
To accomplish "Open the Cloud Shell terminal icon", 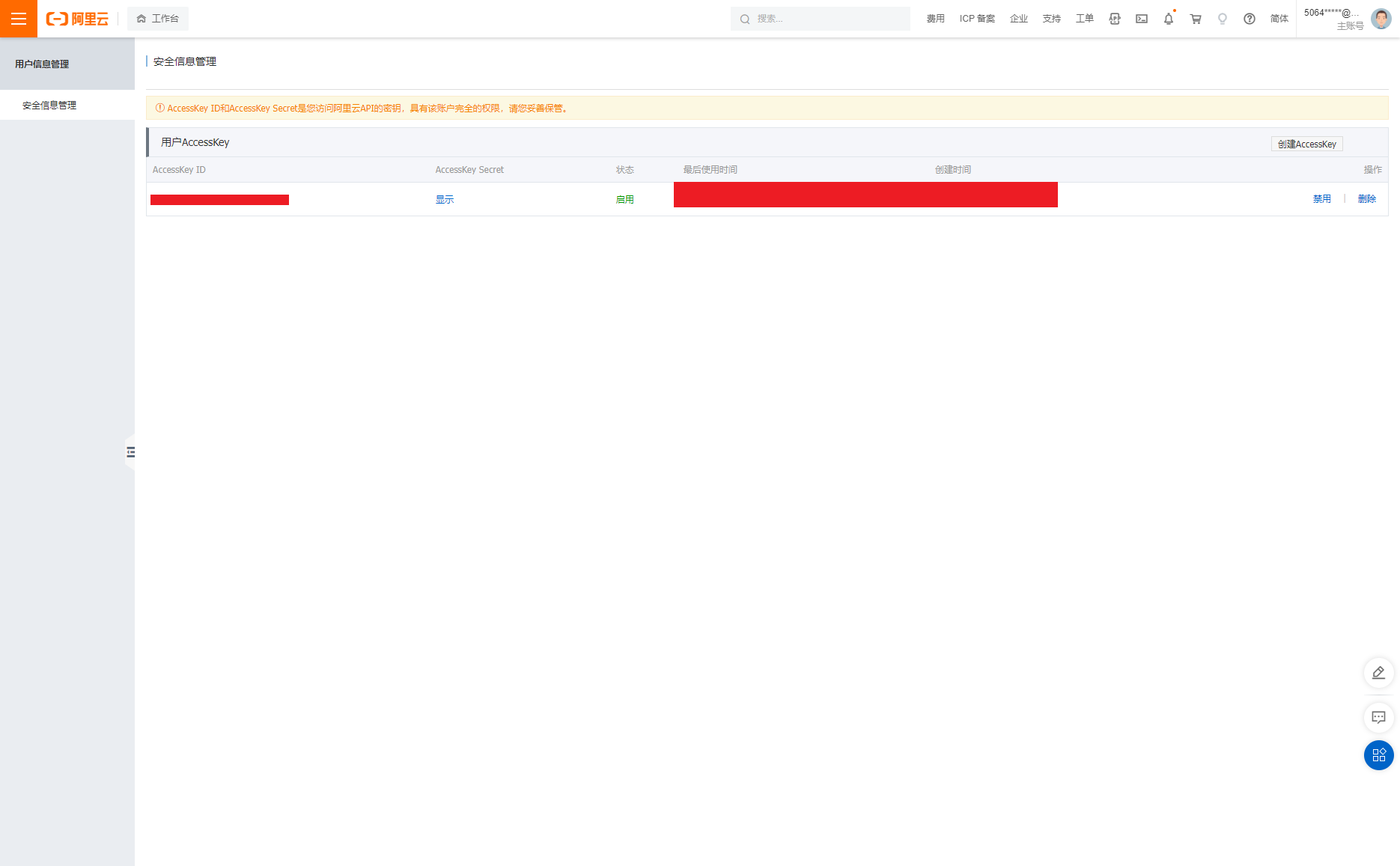I will click(1142, 19).
